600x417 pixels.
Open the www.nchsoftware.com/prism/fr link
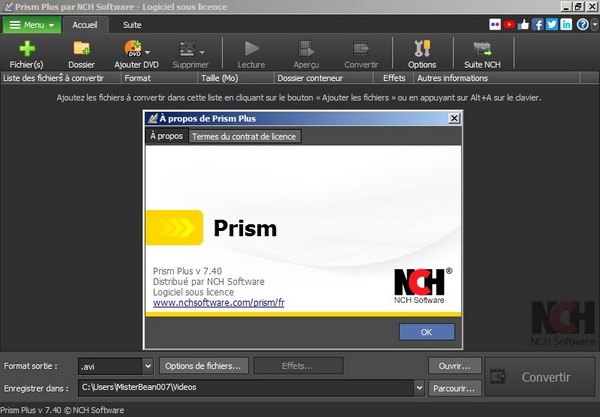tap(218, 303)
